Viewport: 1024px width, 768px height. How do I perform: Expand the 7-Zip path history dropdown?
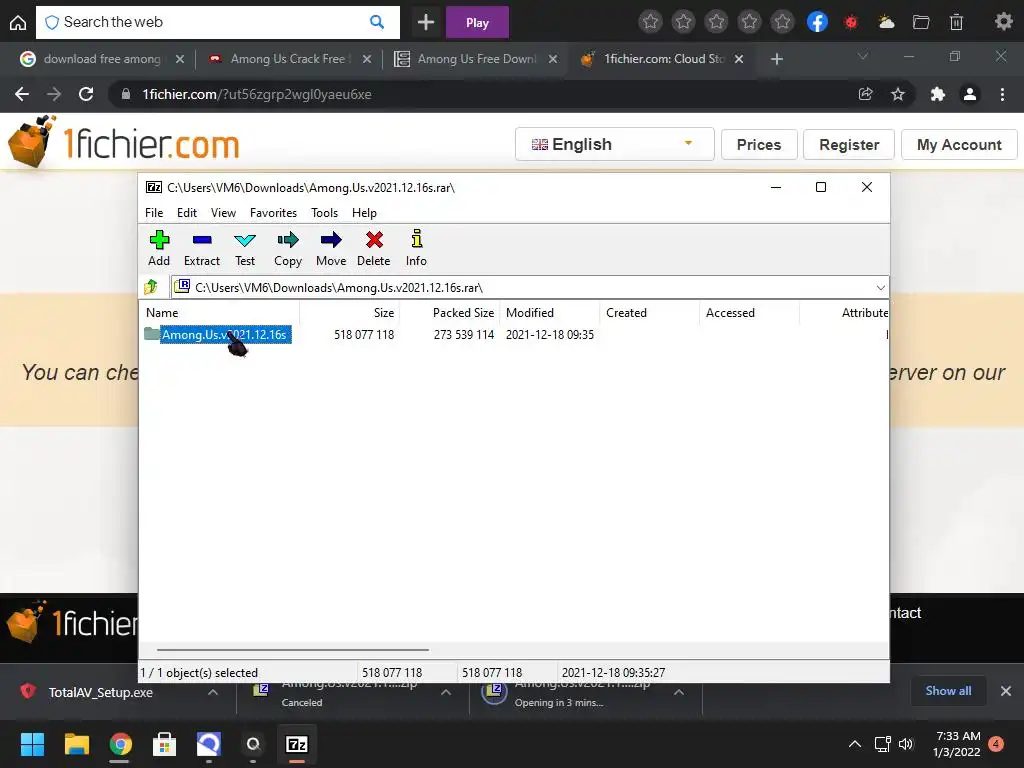coord(880,287)
